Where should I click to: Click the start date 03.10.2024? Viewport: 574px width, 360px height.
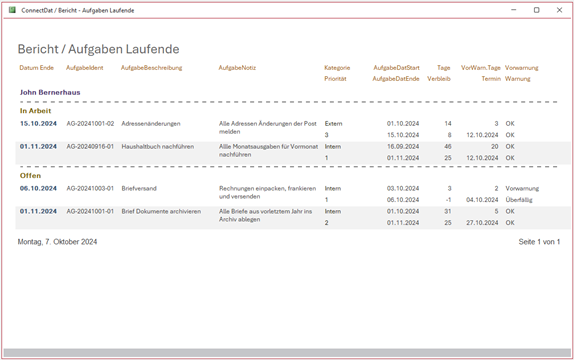(x=403, y=188)
